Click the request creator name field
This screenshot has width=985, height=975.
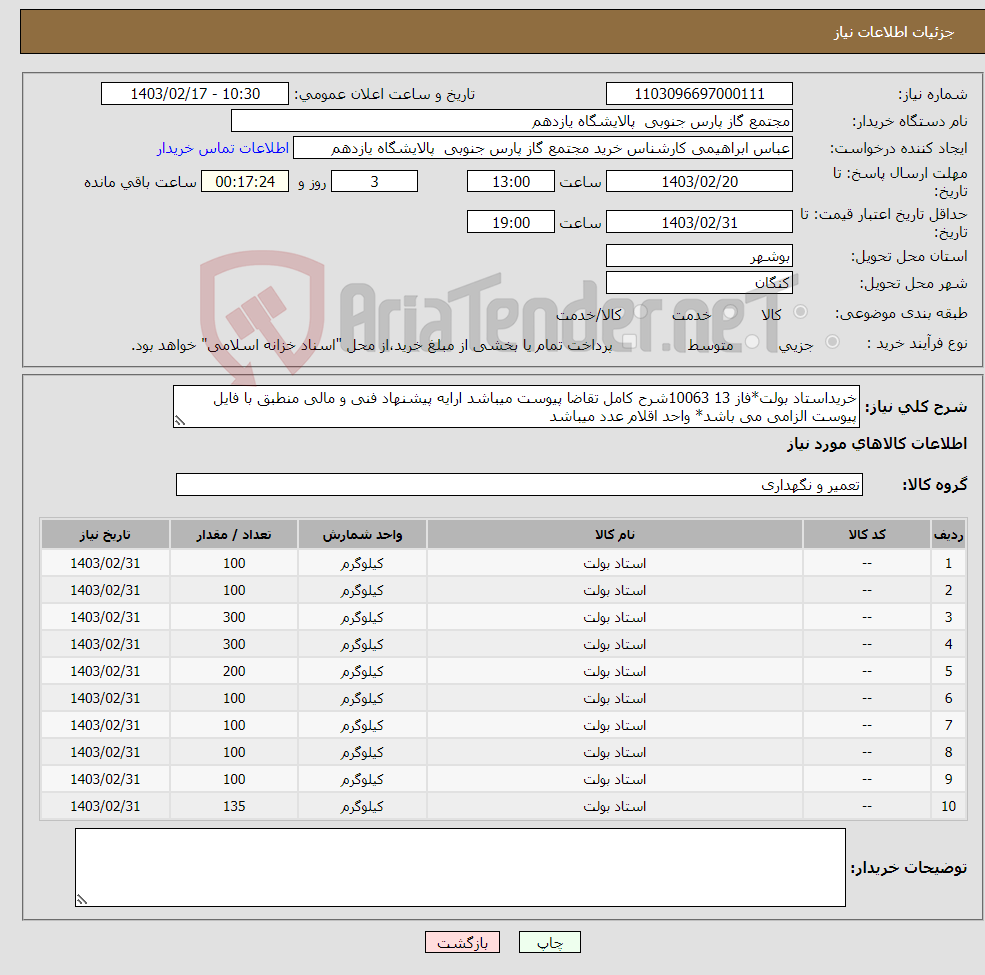click(543, 148)
